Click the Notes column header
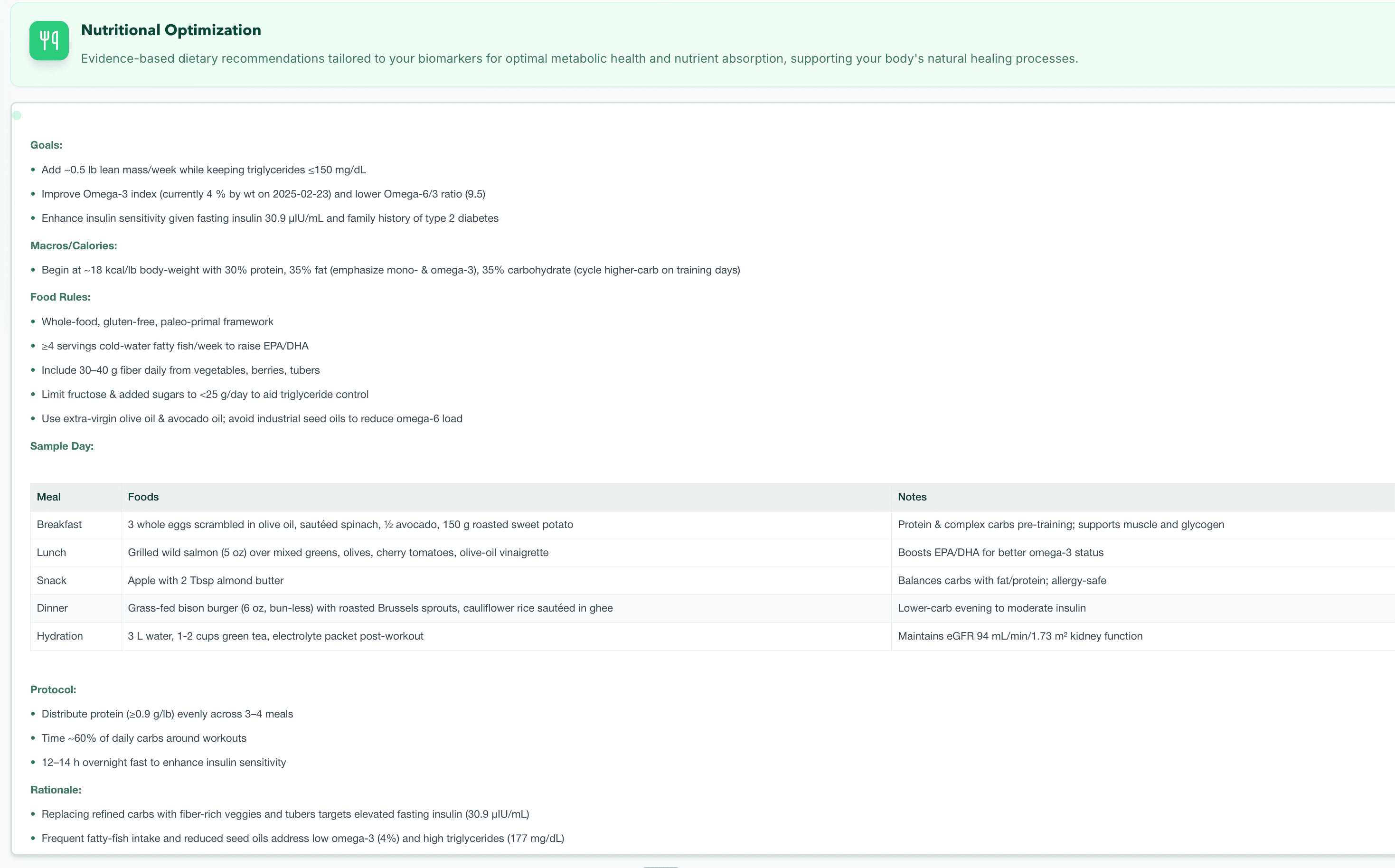 (x=912, y=497)
